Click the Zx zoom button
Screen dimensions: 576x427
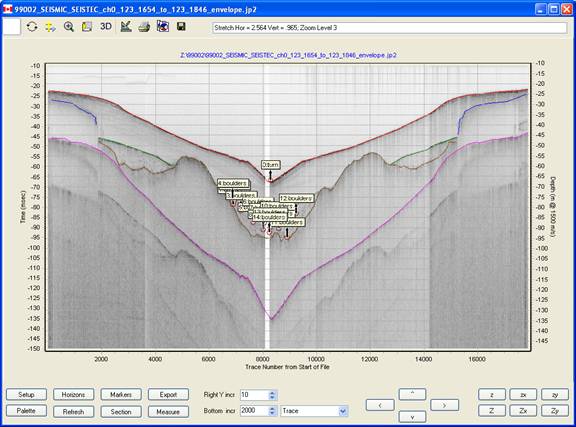point(523,411)
